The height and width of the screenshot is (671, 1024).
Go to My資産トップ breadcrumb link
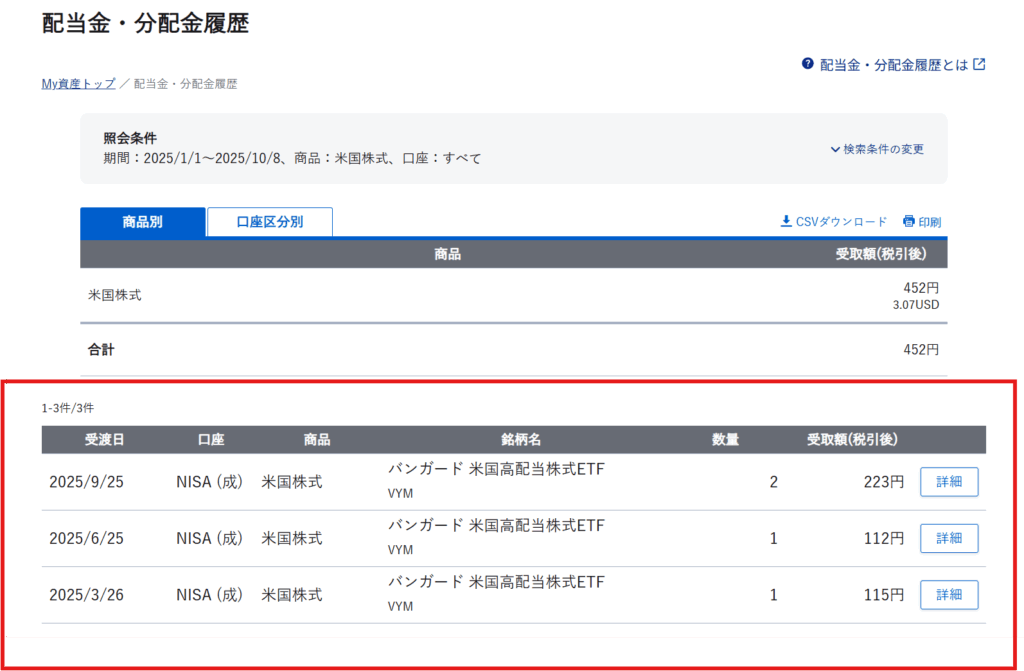[x=78, y=84]
